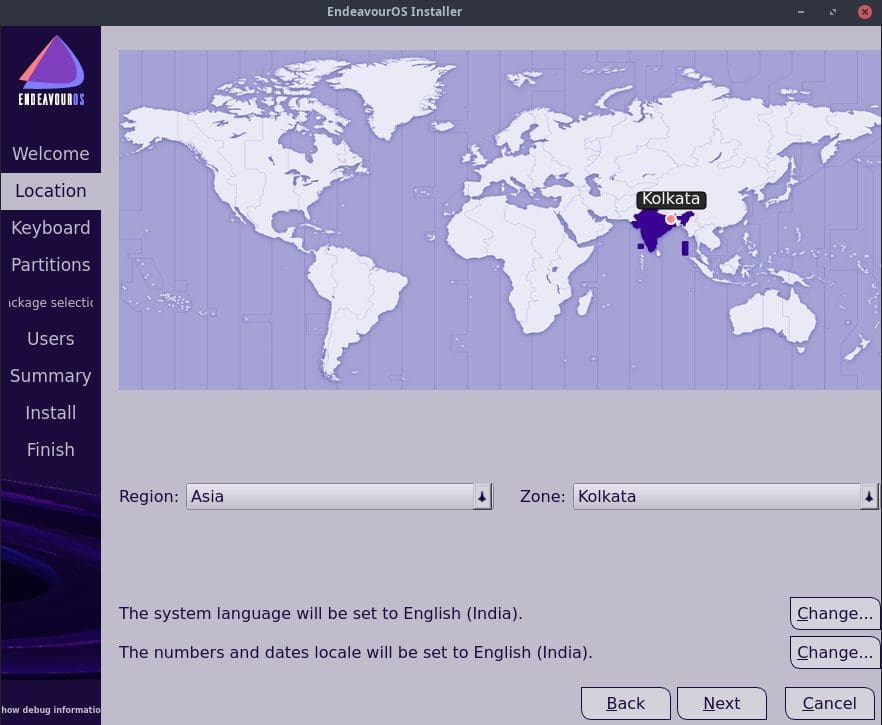
Task: Click the Kolkata location pin on map
Action: click(670, 219)
